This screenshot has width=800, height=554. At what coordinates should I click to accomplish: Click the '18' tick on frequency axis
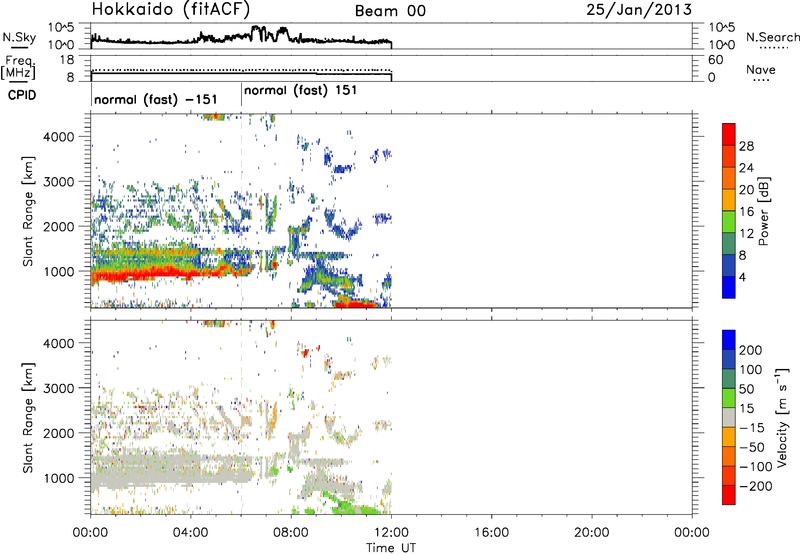pos(67,60)
